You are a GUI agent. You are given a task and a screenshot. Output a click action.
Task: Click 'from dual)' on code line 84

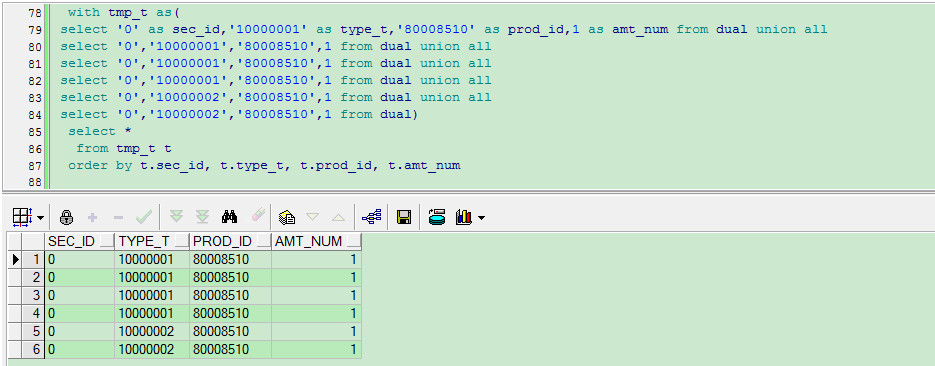coord(379,114)
